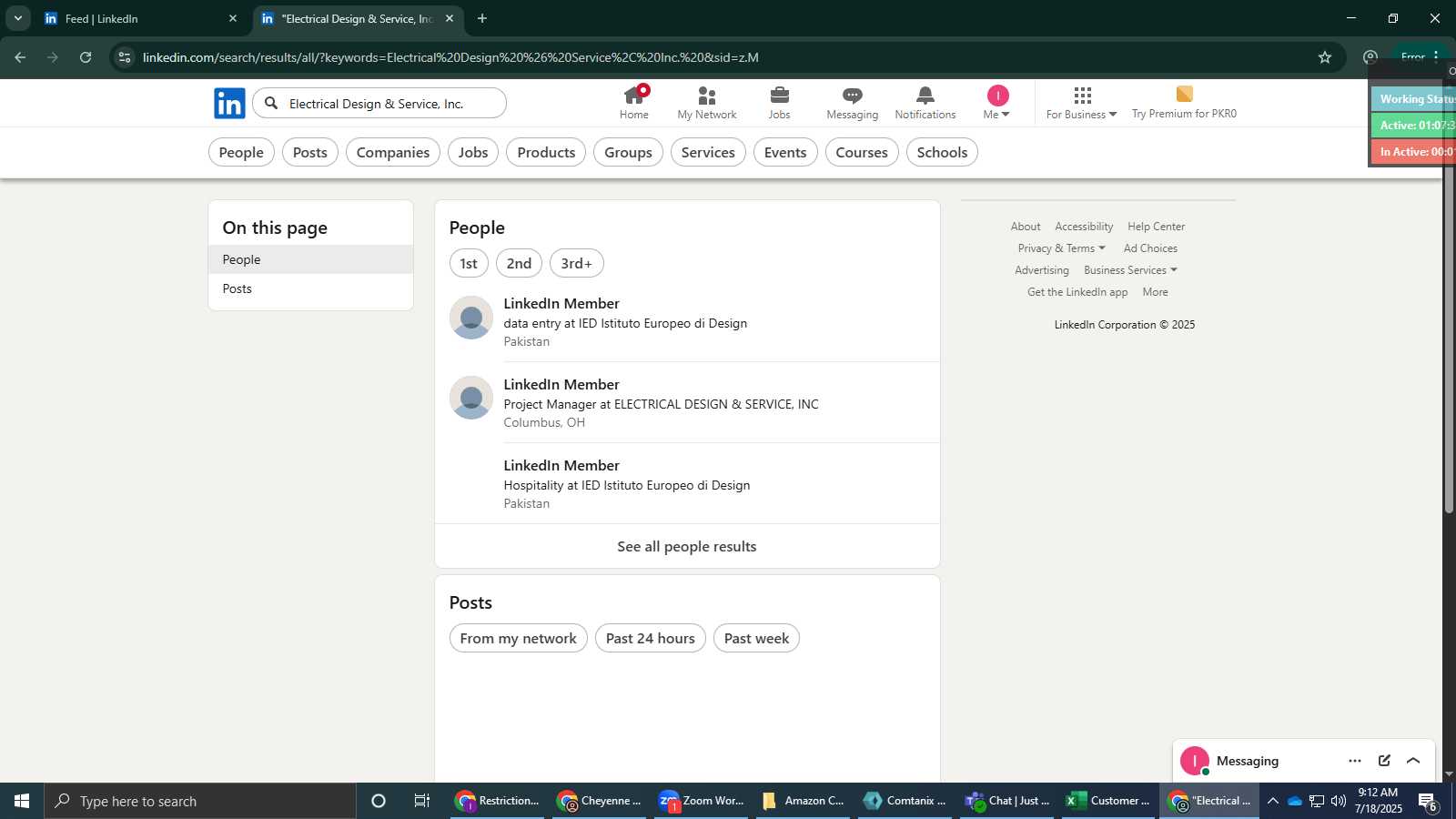Select 2nd connection filter
This screenshot has height=819, width=1456.
click(x=519, y=263)
